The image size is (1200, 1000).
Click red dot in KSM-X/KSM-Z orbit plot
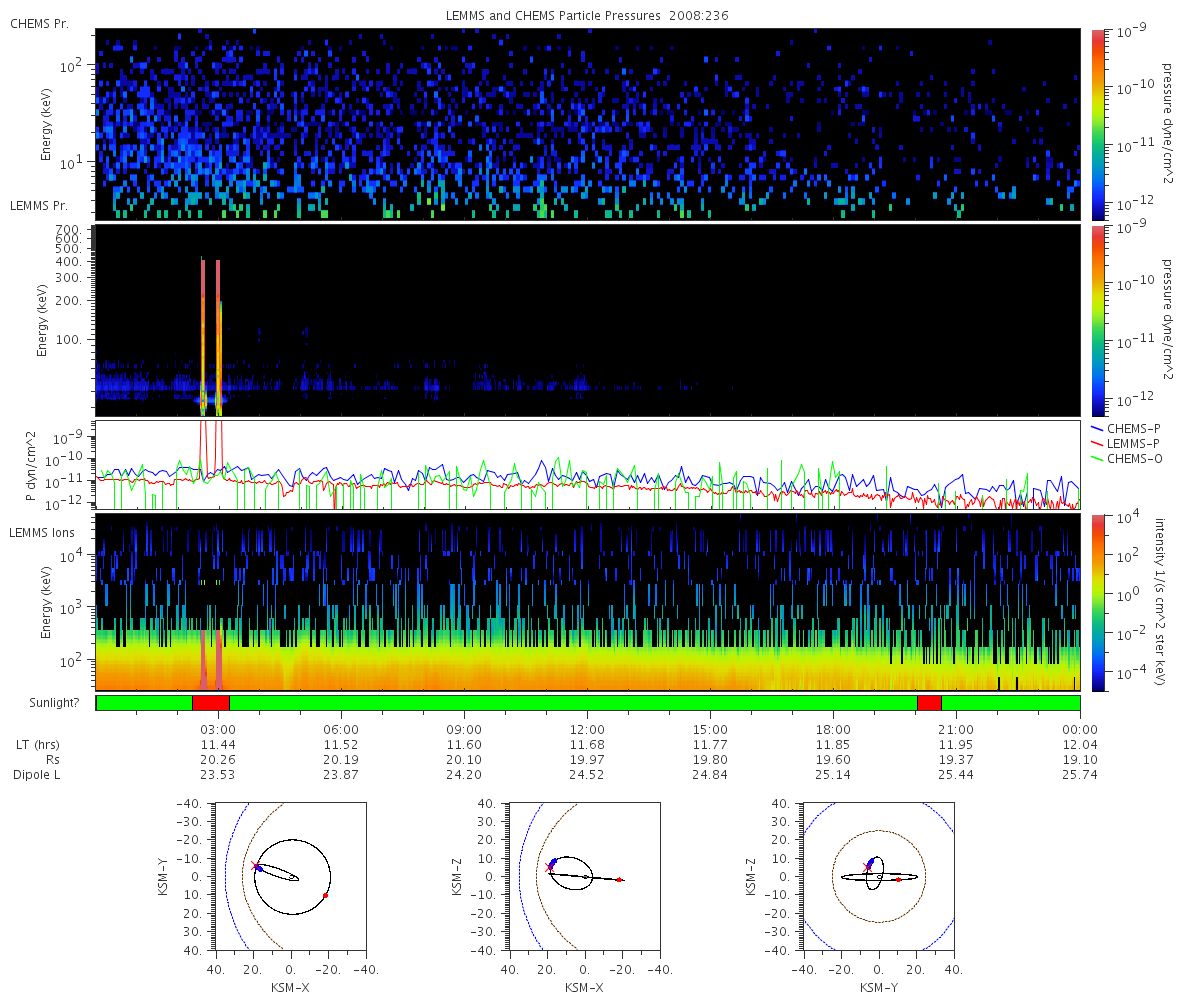coord(619,880)
